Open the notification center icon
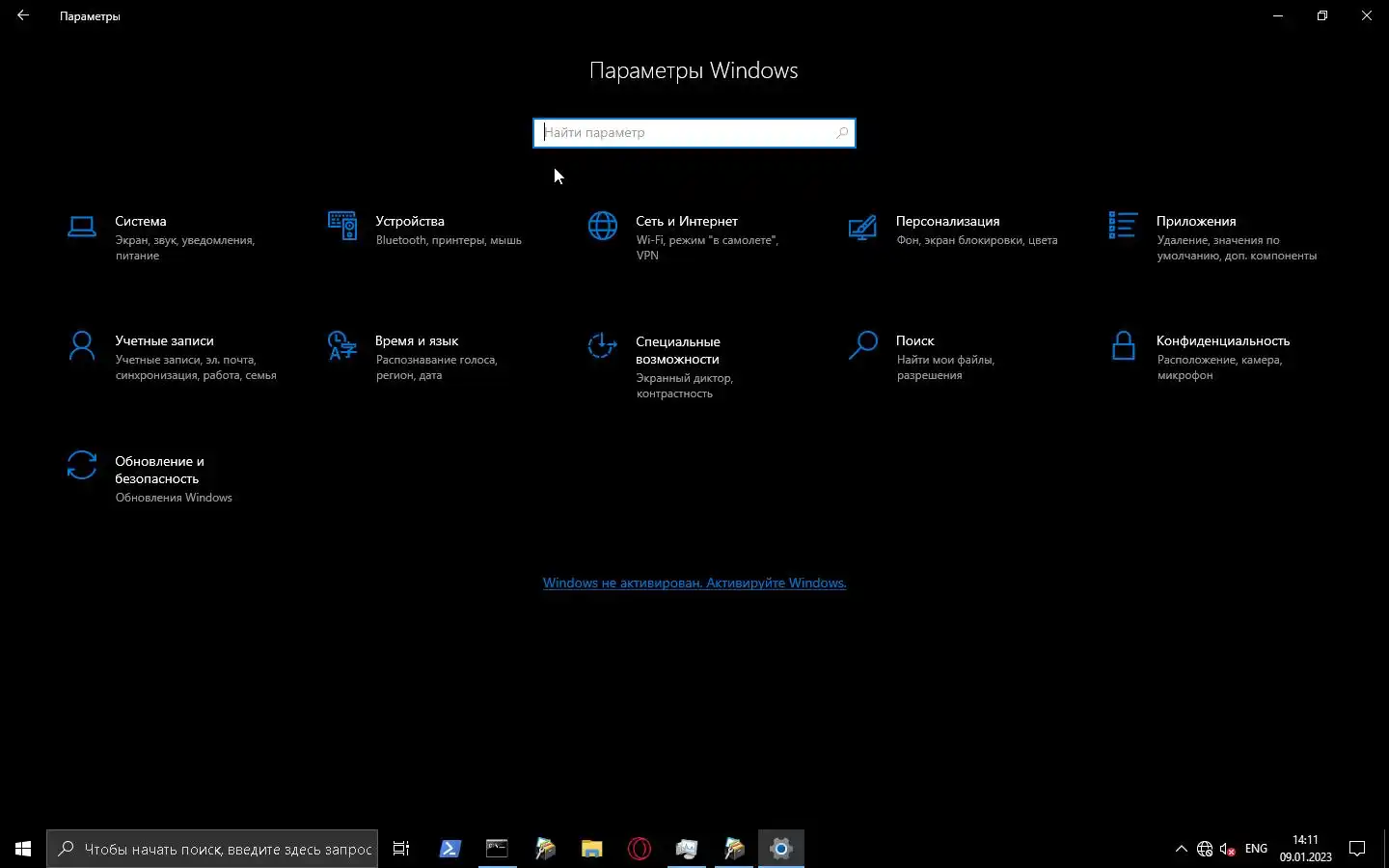Image resolution: width=1389 pixels, height=868 pixels. (1357, 849)
